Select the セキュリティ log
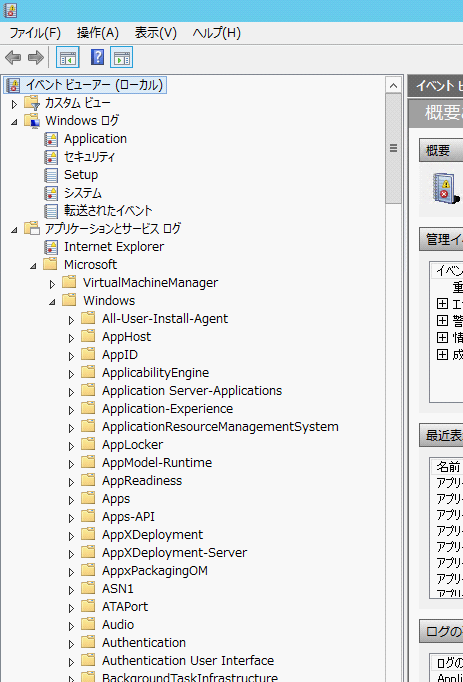463x682 pixels. pos(89,157)
